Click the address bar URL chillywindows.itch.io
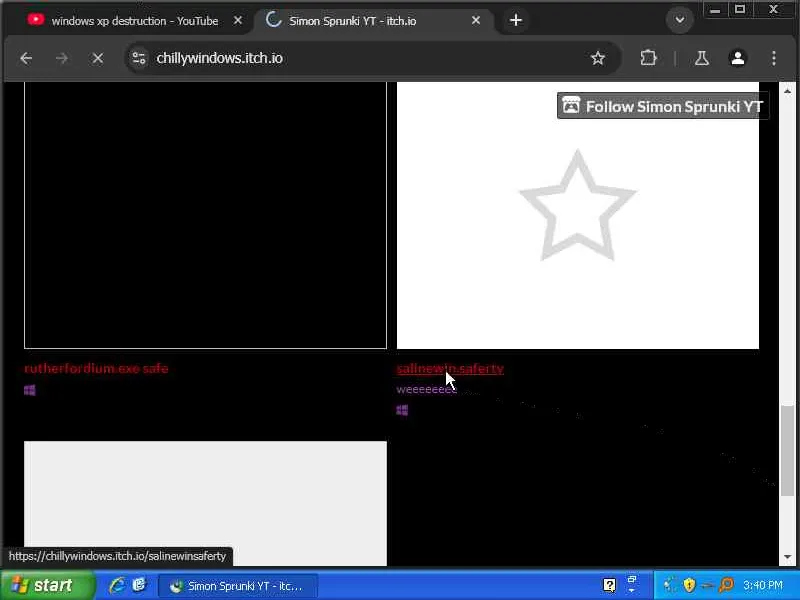The width and height of the screenshot is (800, 600). [219, 58]
